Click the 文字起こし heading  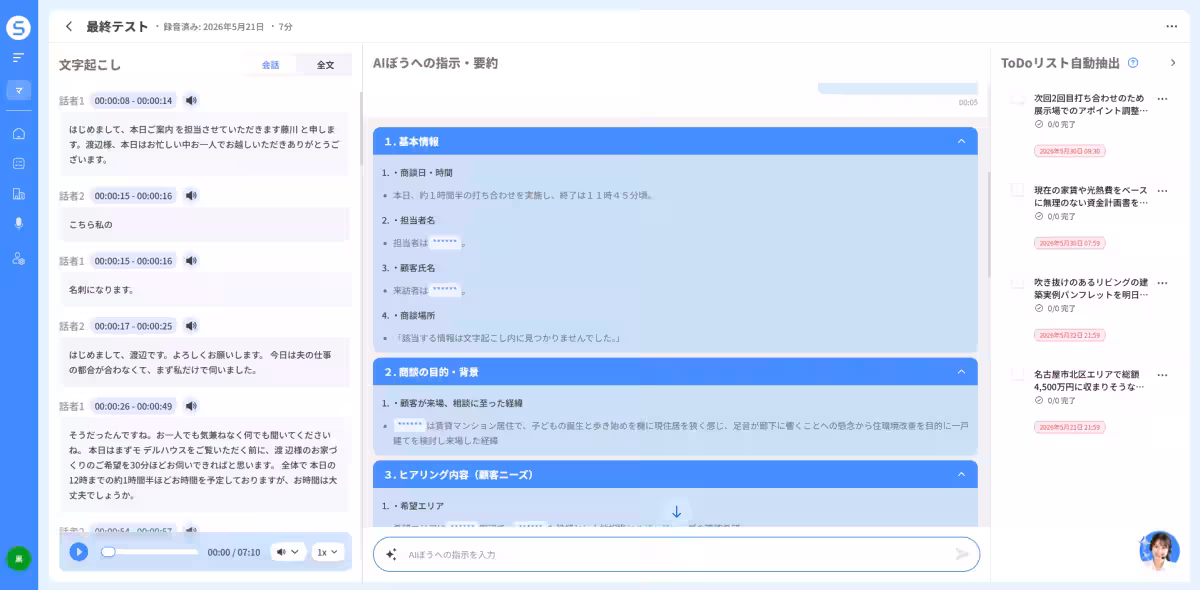(x=90, y=65)
